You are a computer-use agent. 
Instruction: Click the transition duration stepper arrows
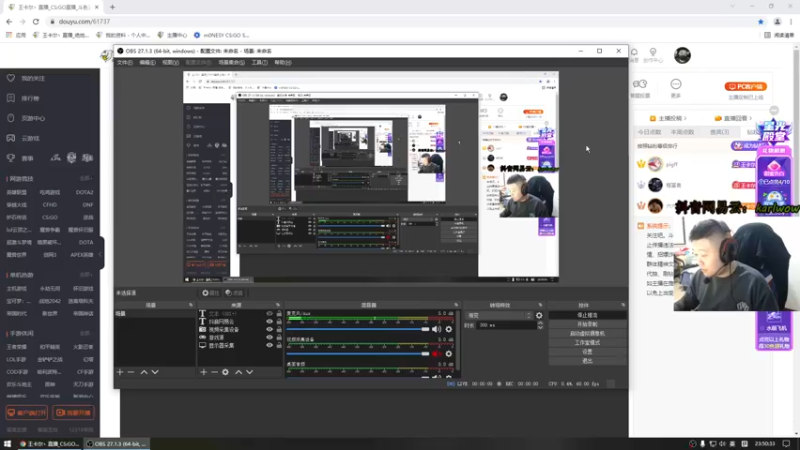(x=540, y=325)
